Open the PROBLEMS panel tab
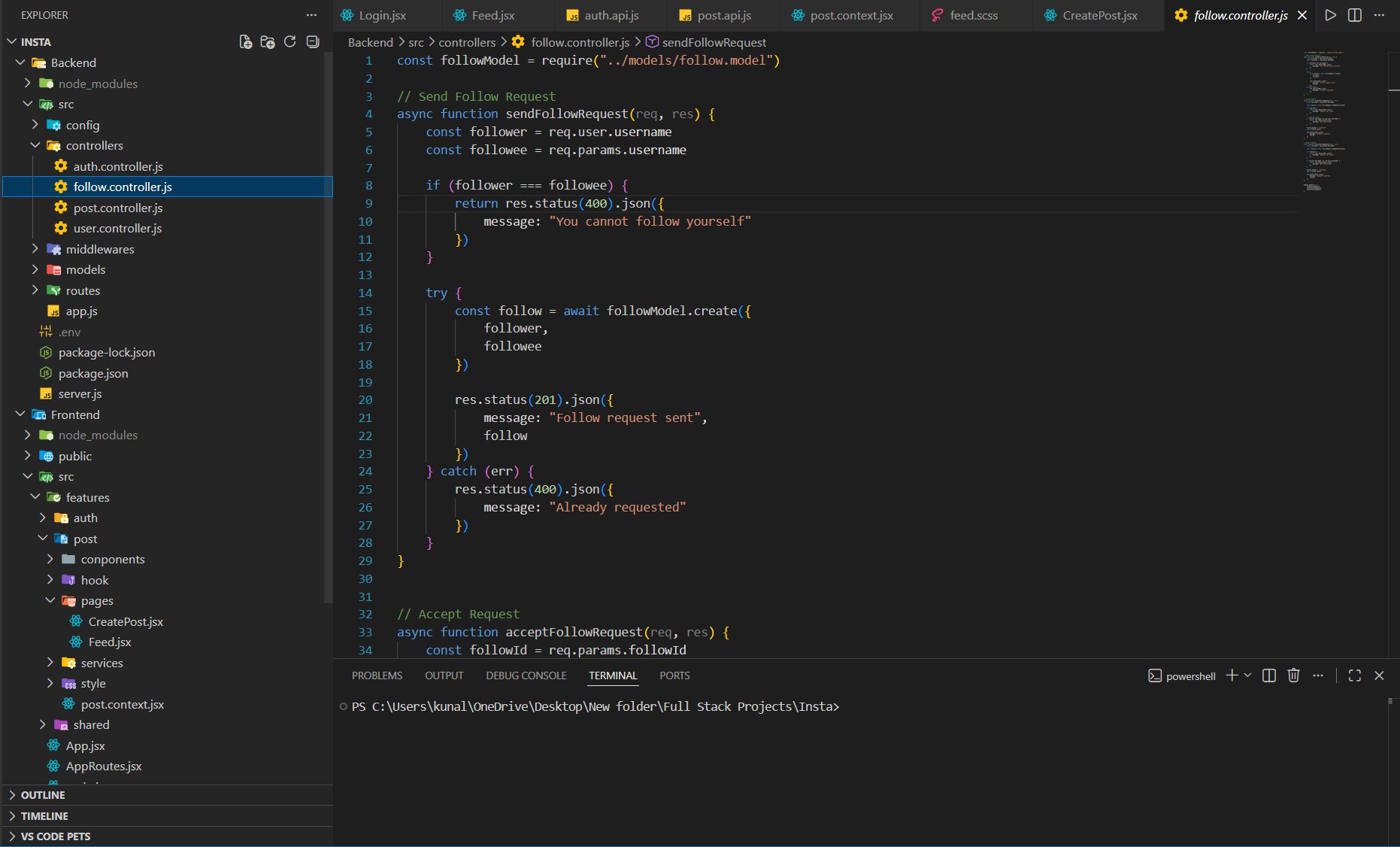 tap(377, 675)
